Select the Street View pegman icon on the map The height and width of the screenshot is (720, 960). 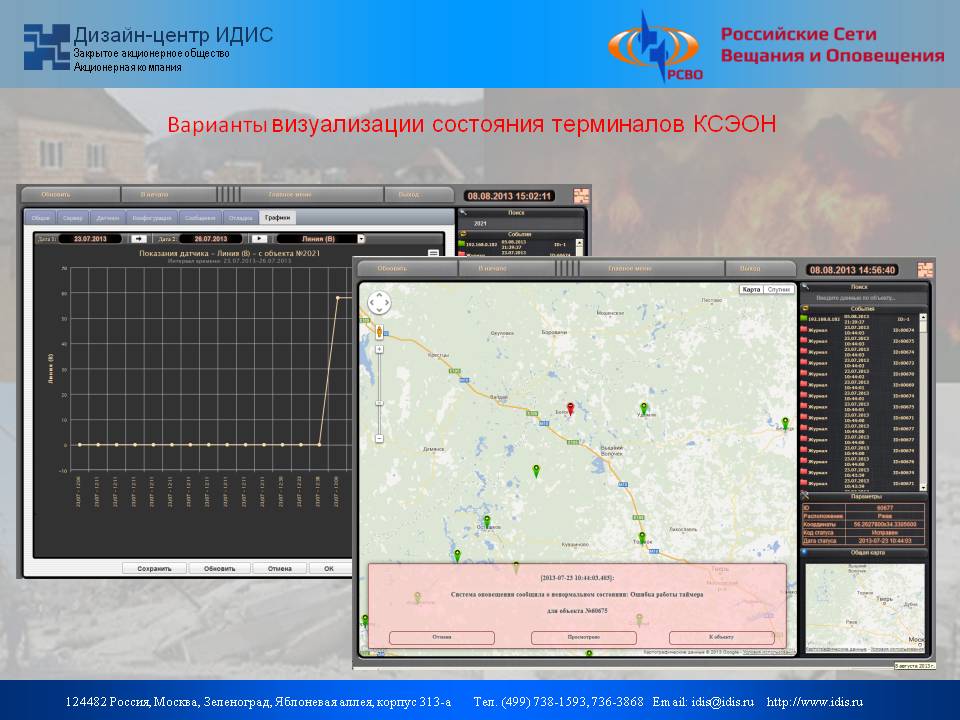(379, 332)
